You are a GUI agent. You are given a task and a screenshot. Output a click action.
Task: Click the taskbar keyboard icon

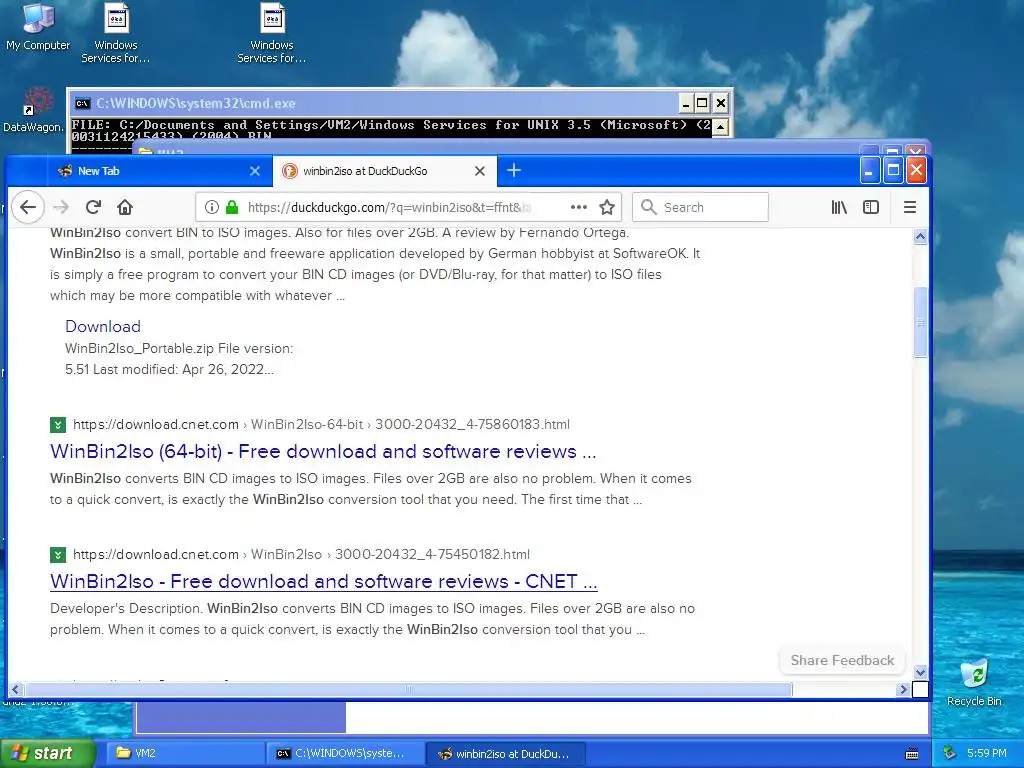point(912,754)
